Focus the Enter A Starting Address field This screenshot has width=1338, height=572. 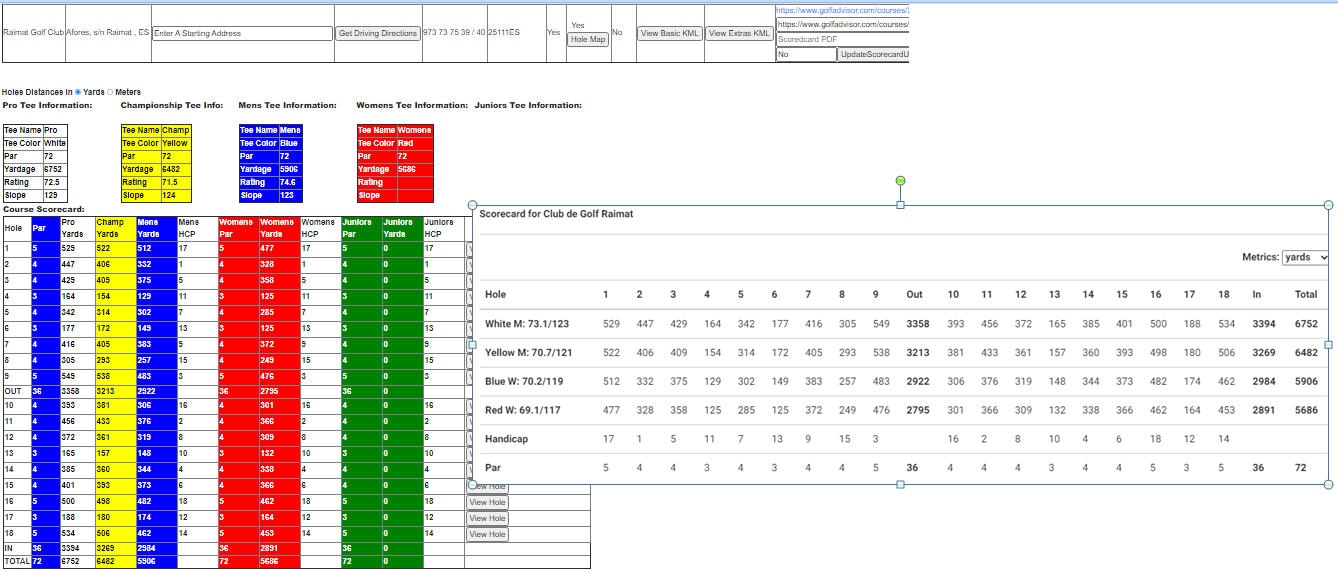click(x=243, y=33)
